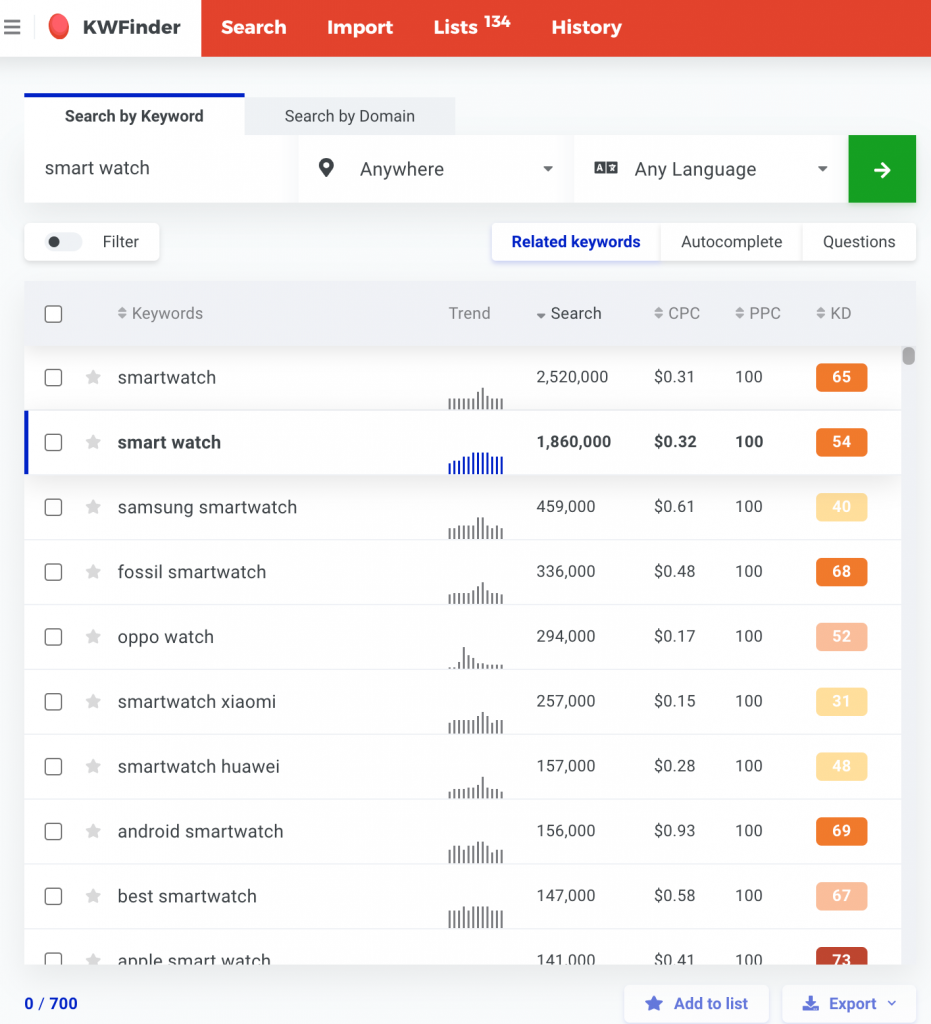Star the best smartwatch keyword
The width and height of the screenshot is (931, 1024).
(93, 896)
